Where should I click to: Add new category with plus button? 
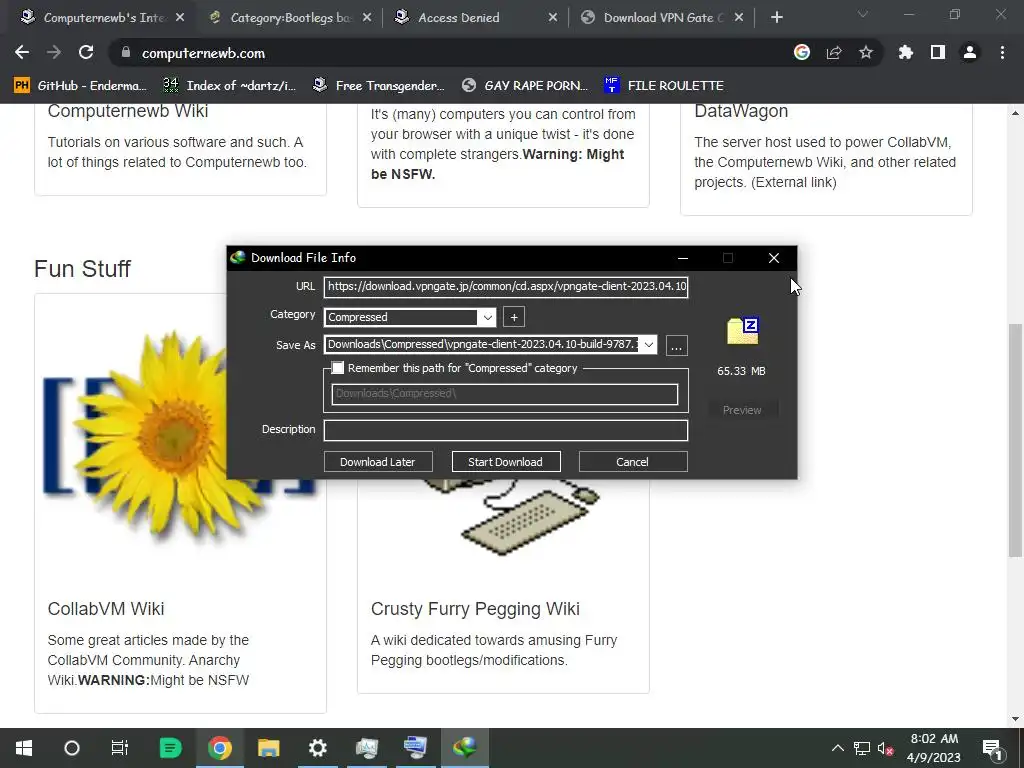[x=514, y=317]
